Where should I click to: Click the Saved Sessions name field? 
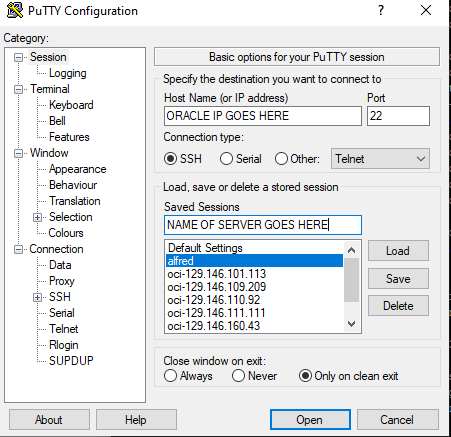(263, 225)
